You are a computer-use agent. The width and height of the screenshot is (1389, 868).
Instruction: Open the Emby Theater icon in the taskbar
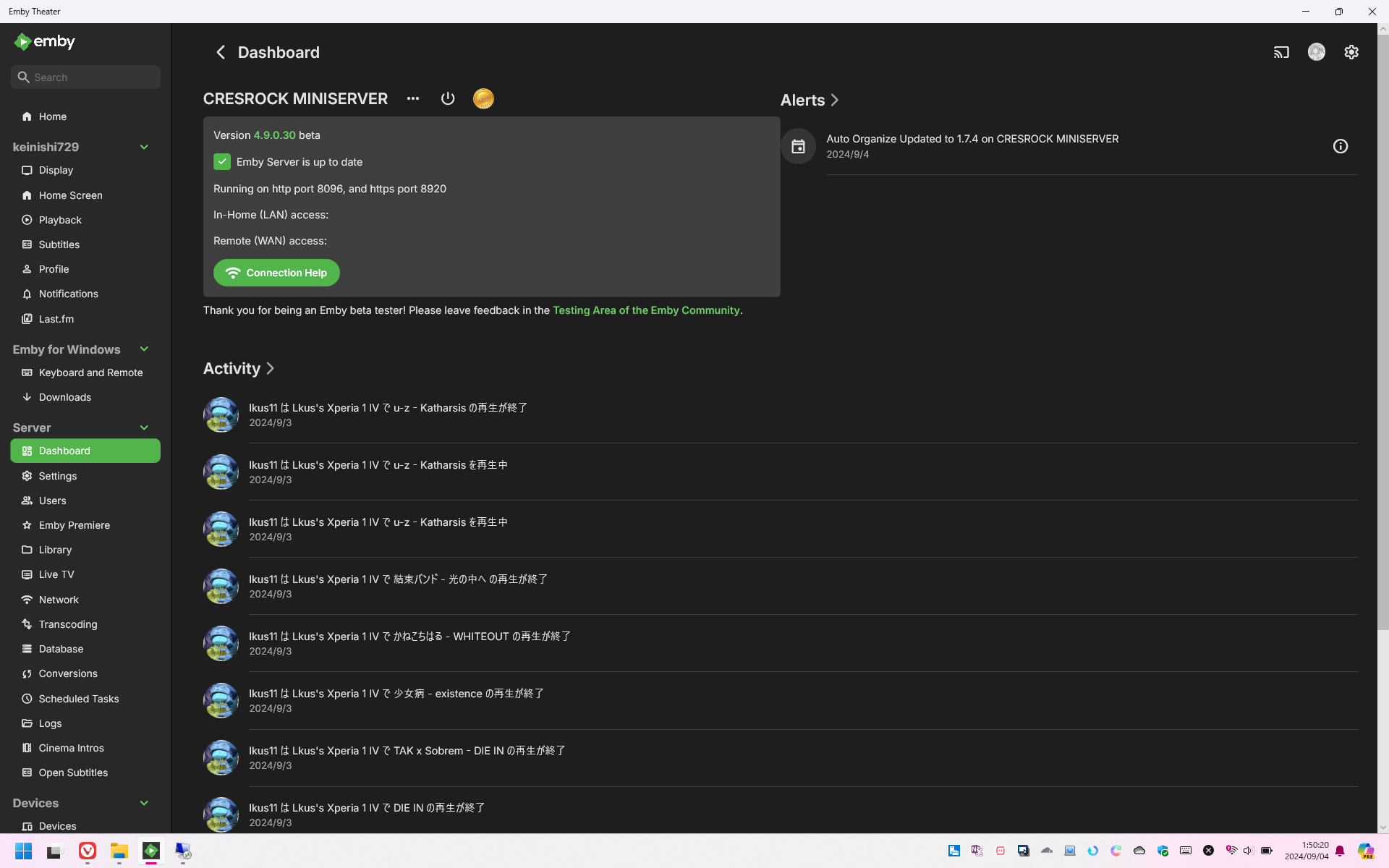click(150, 851)
